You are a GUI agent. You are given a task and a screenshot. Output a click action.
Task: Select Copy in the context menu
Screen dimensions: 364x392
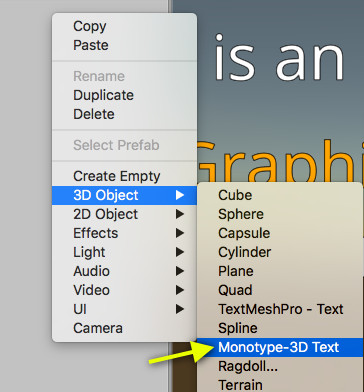124,26
